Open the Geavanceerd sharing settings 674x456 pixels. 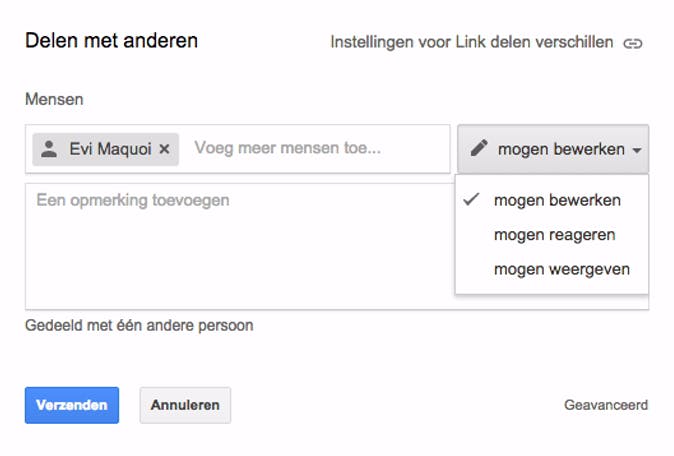(x=606, y=405)
